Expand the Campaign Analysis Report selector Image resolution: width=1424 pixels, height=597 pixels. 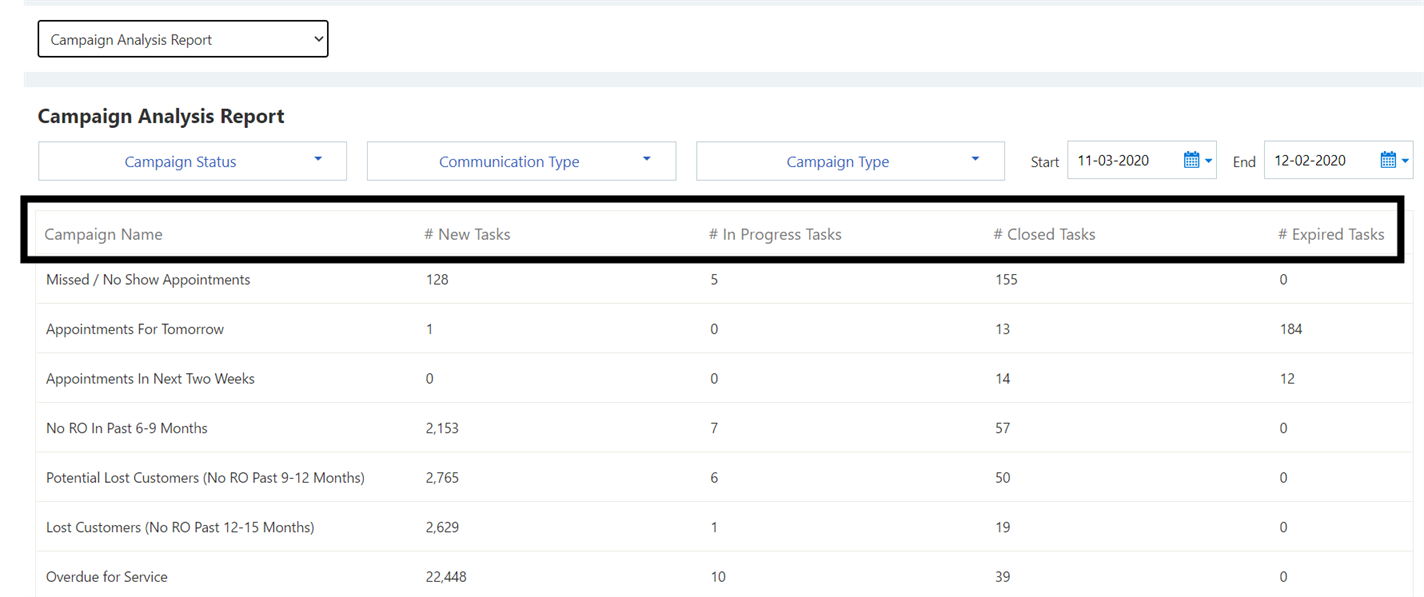183,40
